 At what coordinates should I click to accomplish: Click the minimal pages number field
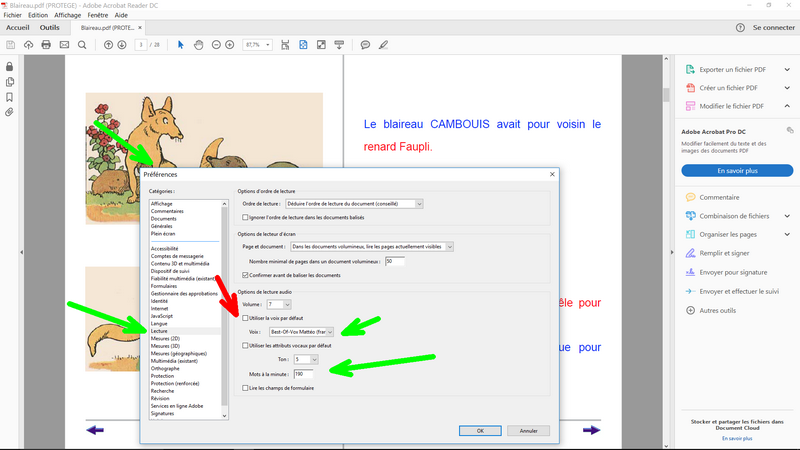tap(395, 261)
